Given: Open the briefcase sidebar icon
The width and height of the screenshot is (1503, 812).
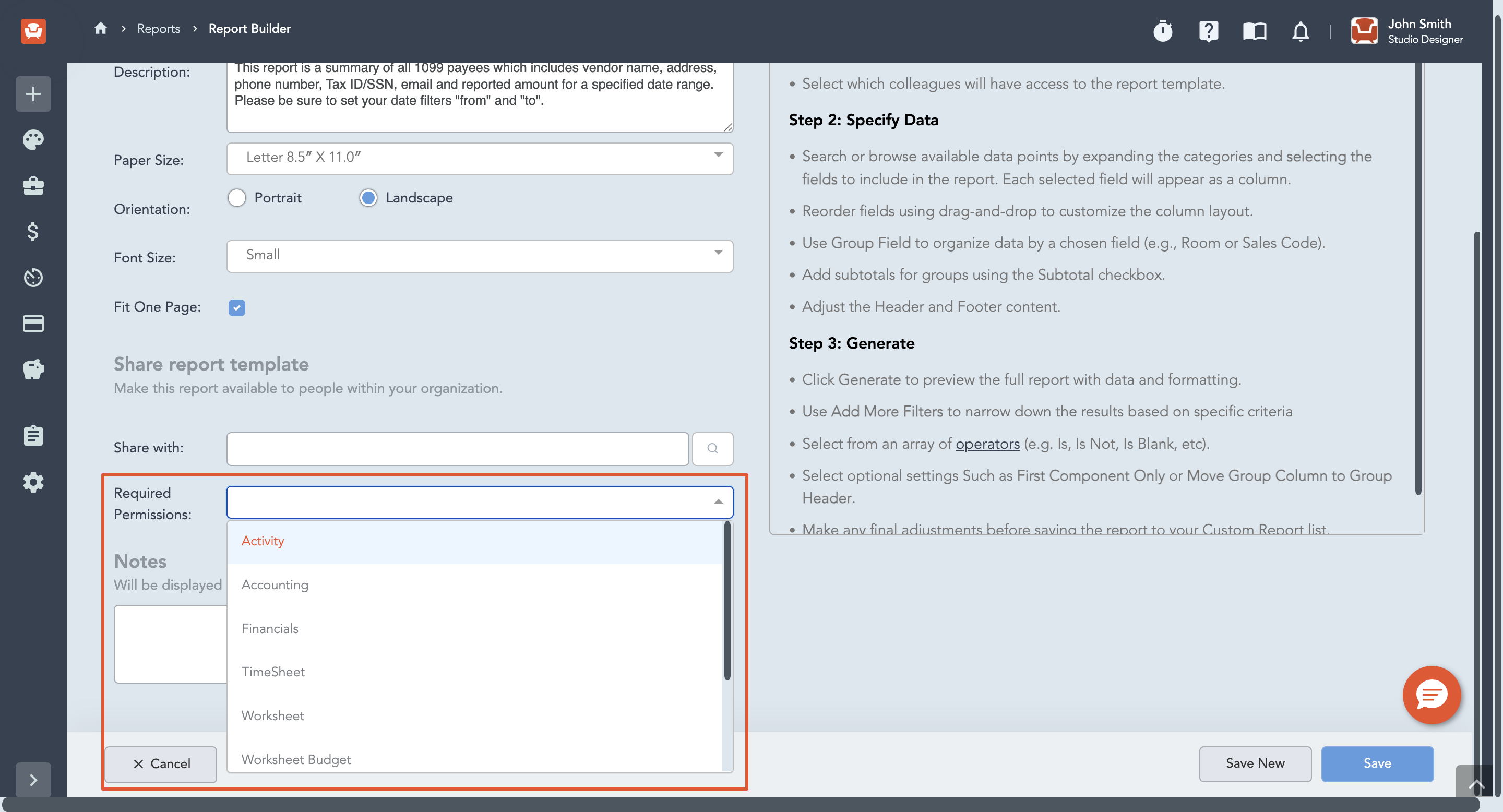Looking at the screenshot, I should point(33,186).
